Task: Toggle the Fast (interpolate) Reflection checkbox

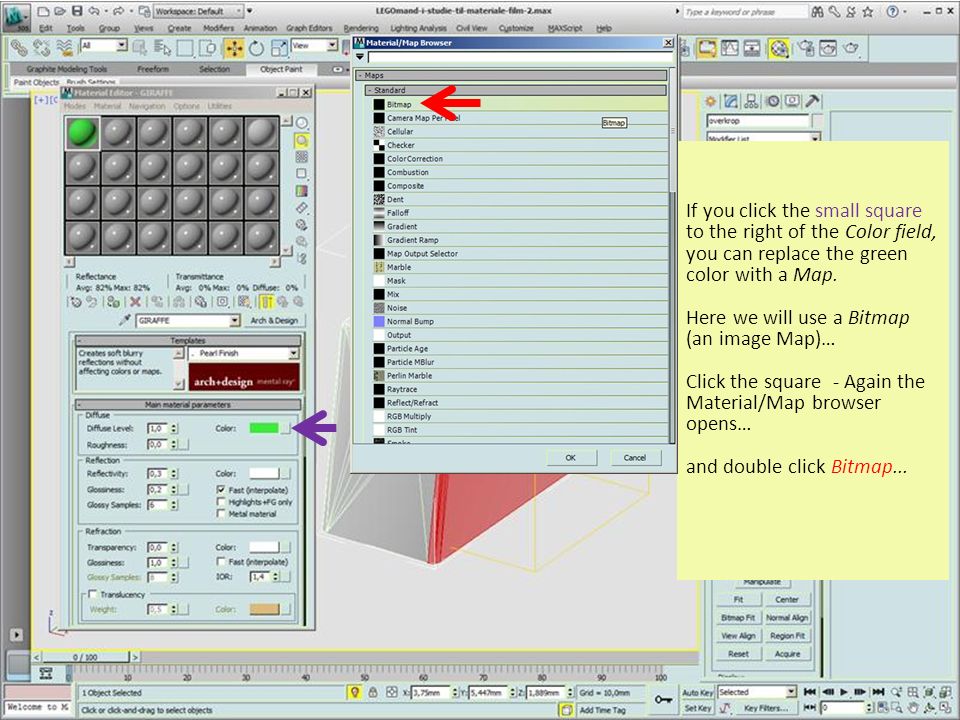Action: (x=221, y=490)
